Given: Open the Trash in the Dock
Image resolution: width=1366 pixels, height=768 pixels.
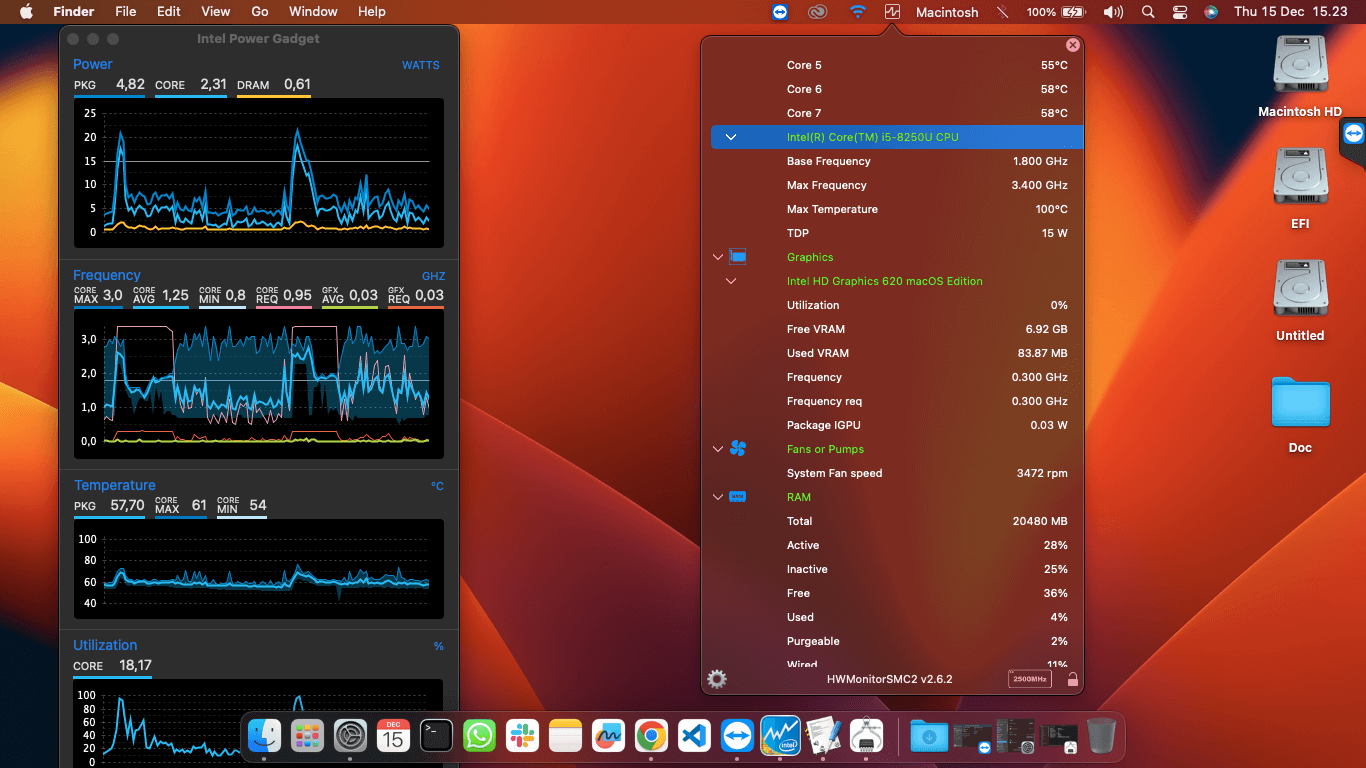Looking at the screenshot, I should (x=1101, y=737).
